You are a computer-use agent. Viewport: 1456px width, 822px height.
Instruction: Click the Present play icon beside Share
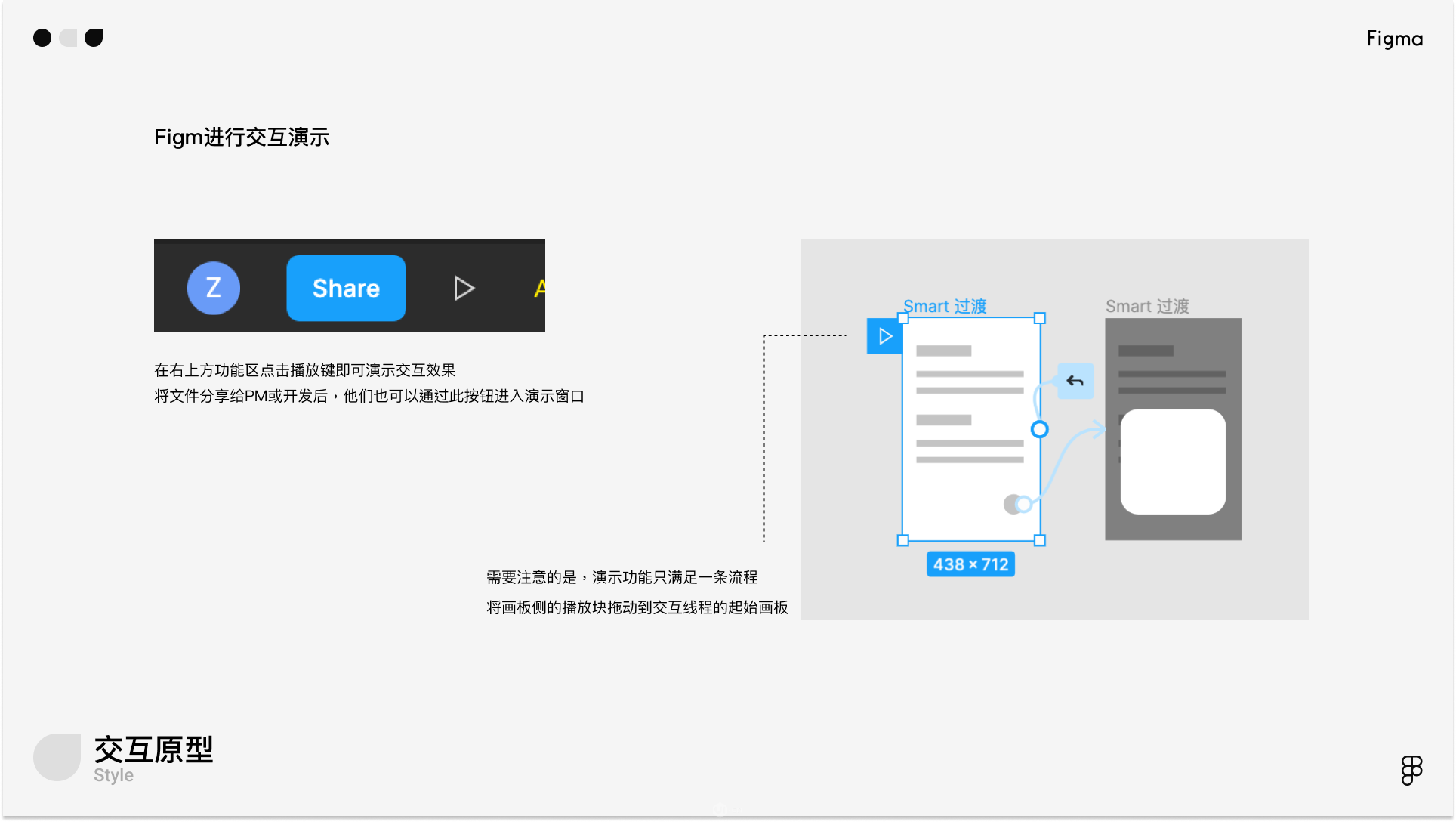click(464, 288)
